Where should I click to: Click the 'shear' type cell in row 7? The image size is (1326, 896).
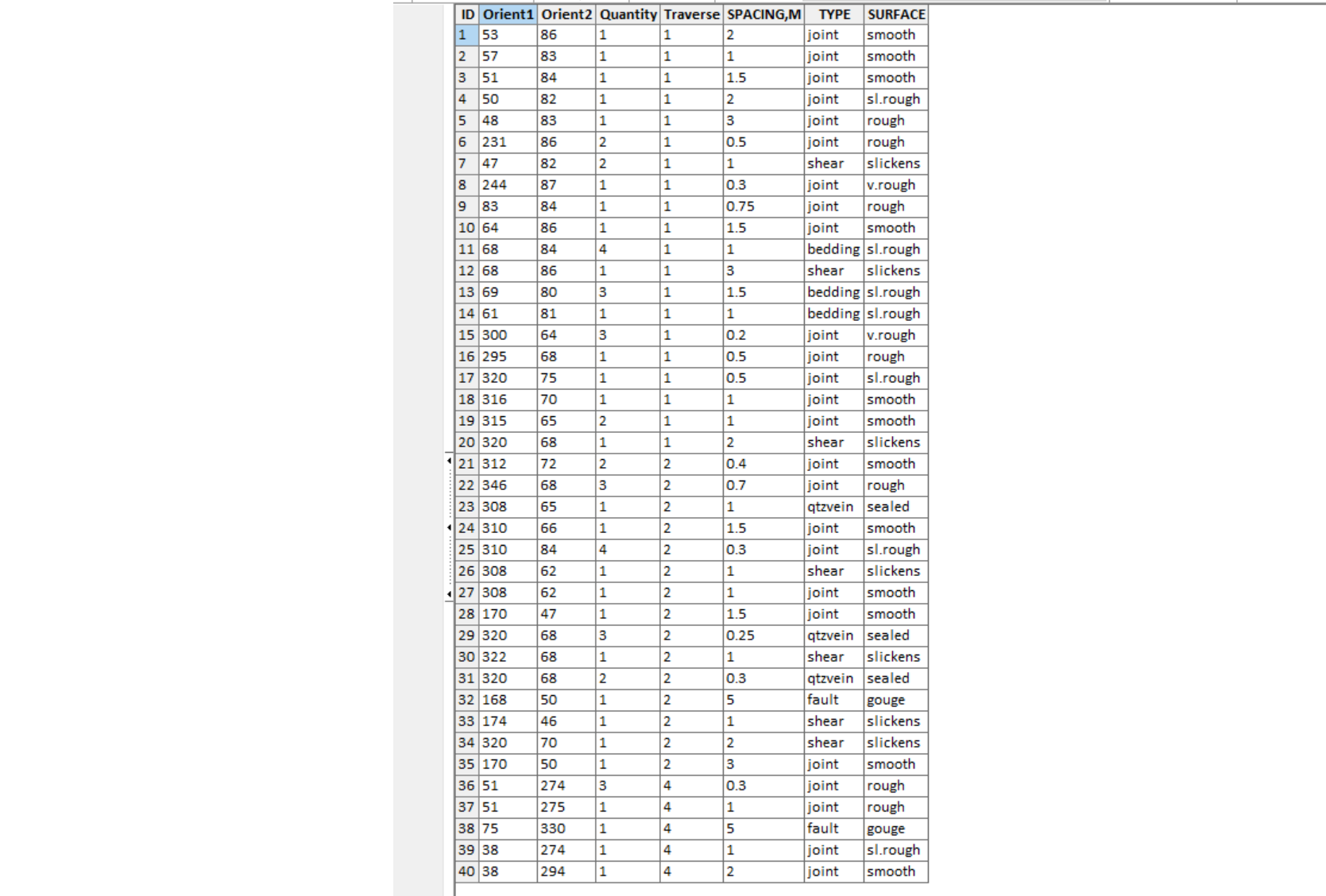834,164
